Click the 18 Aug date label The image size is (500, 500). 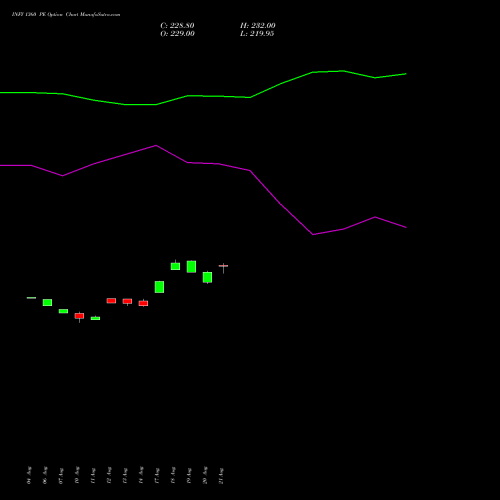pyautogui.click(x=173, y=475)
